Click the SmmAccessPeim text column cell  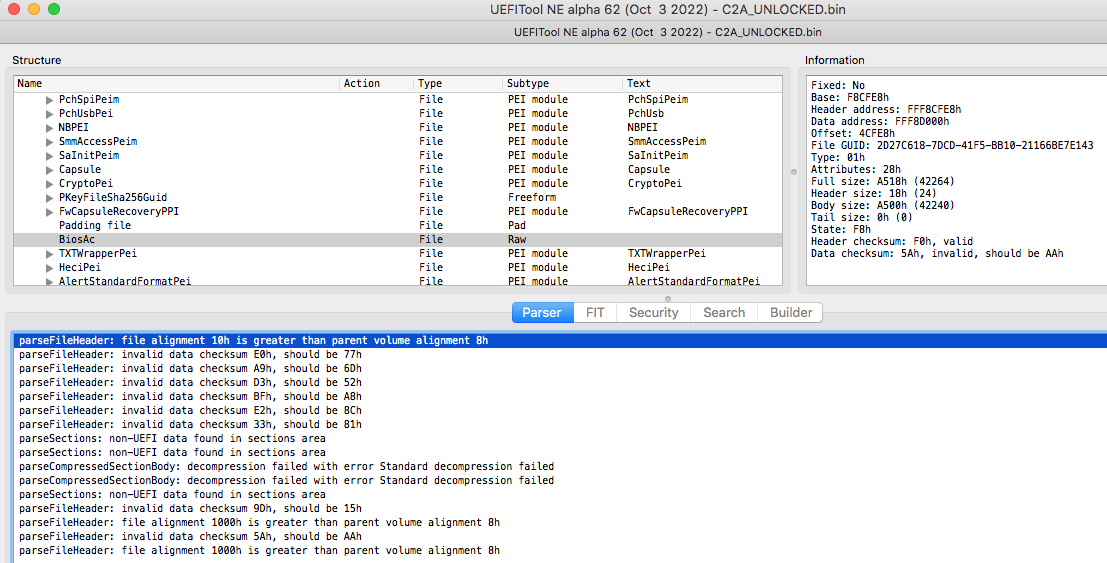667,141
